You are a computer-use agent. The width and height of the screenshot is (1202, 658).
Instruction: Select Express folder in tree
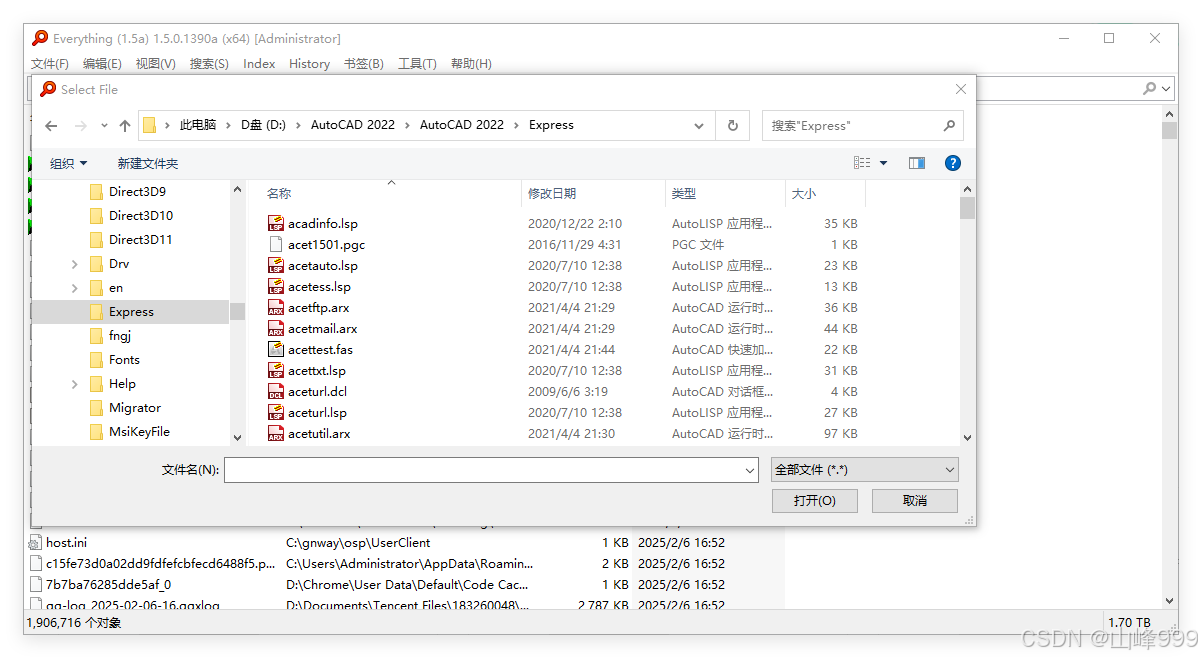coord(131,312)
